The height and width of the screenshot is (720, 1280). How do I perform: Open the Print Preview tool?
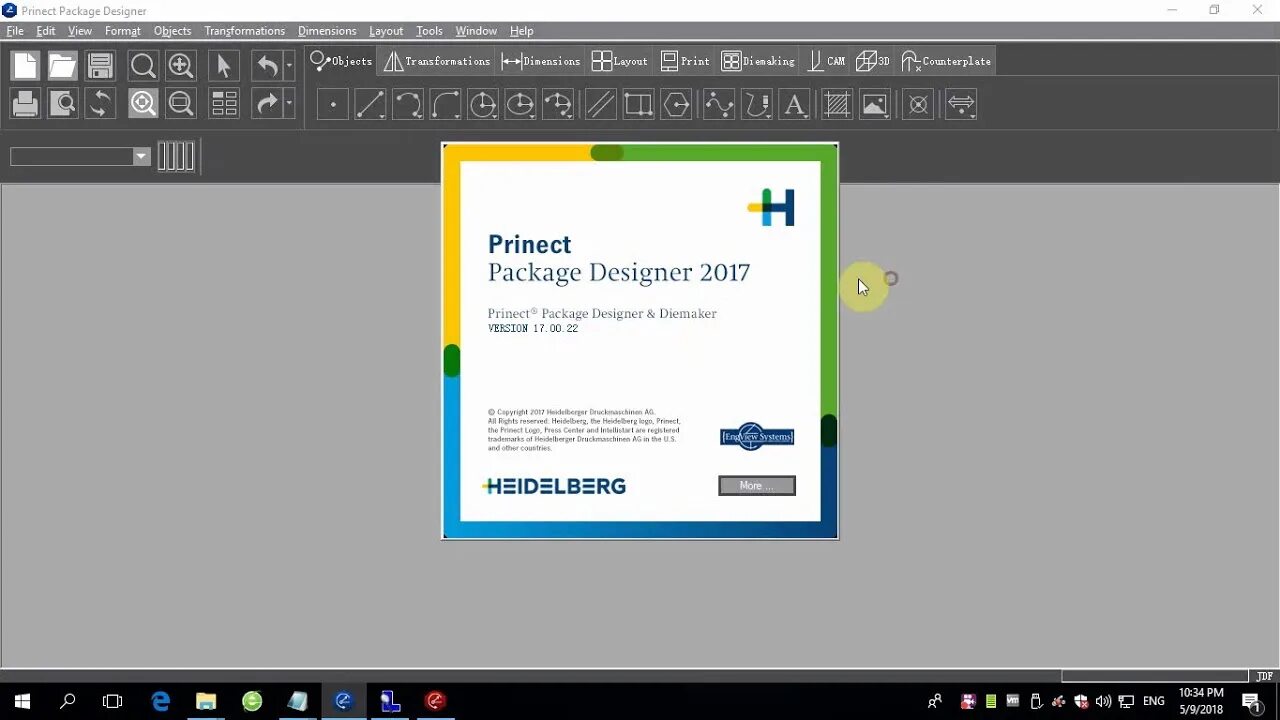pyautogui.click(x=63, y=104)
